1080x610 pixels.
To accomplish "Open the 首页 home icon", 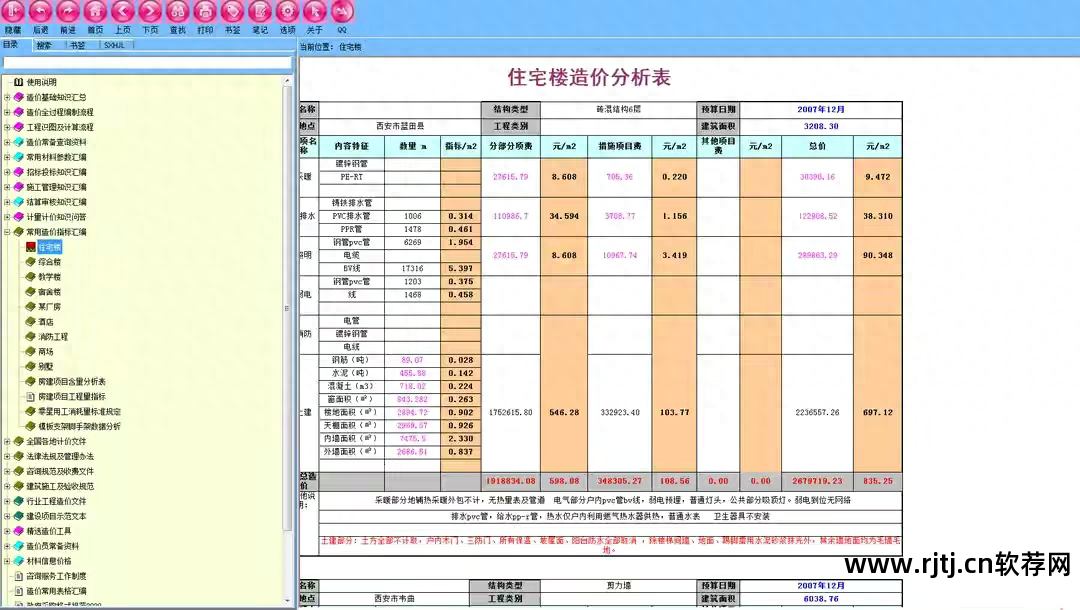I will pos(95,12).
